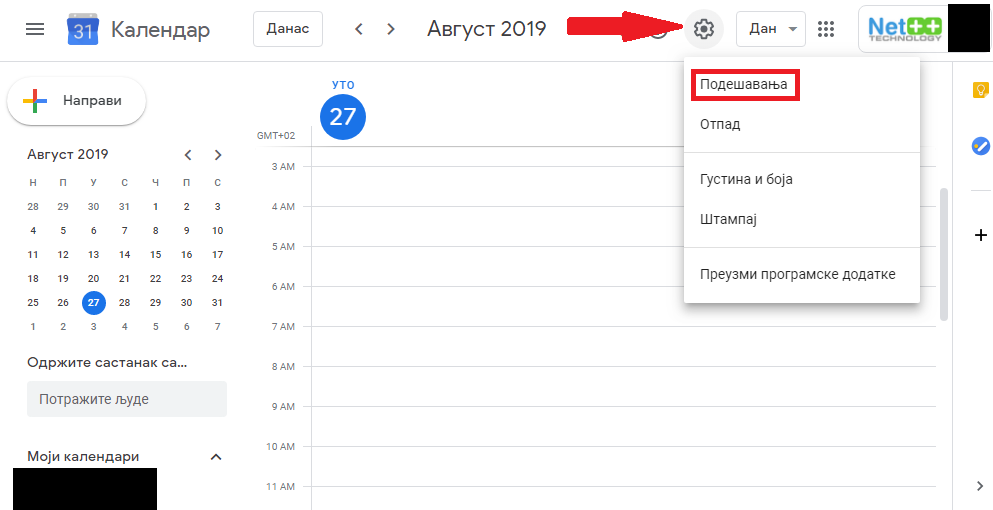Go to previous day in header
The image size is (993, 510).
pos(359,30)
